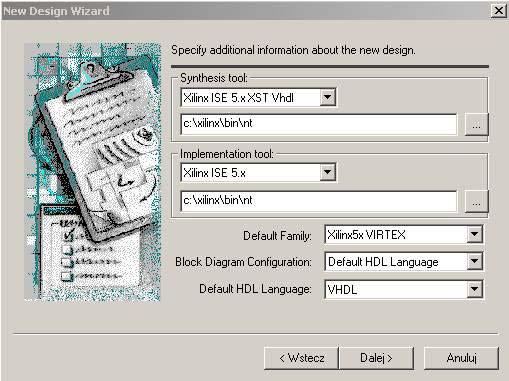Browse for the synthesis tool path
Screen dimensions: 509x381
click(x=476, y=125)
